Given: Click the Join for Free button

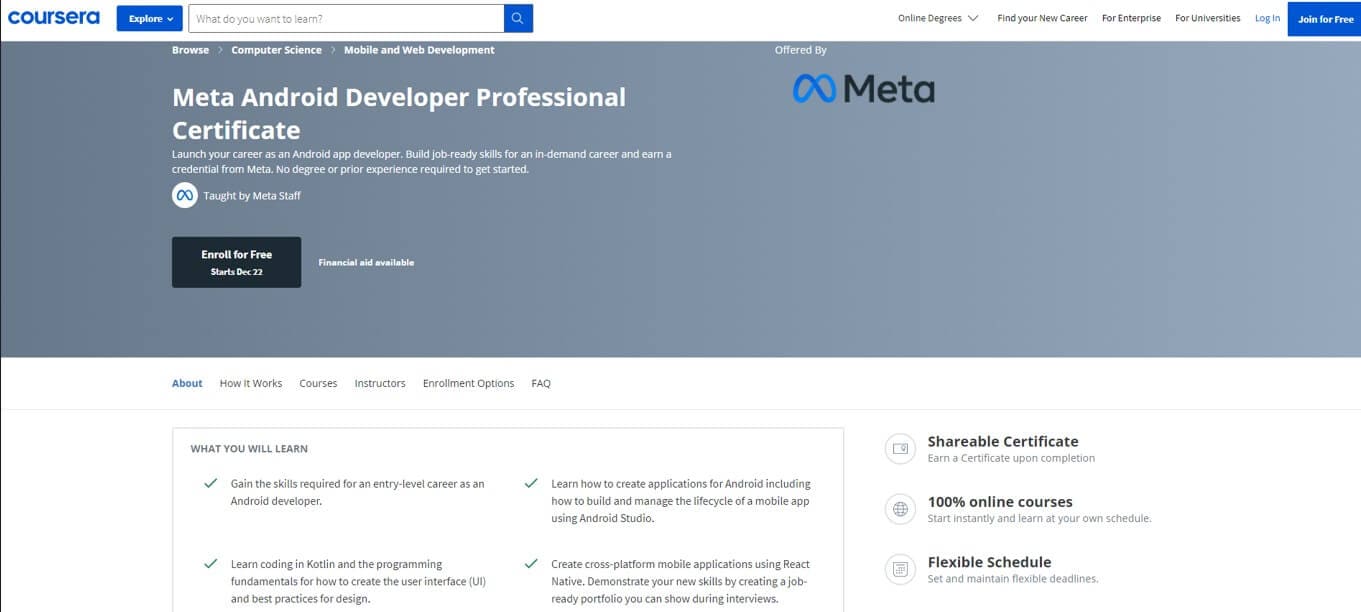Looking at the screenshot, I should (x=1325, y=18).
